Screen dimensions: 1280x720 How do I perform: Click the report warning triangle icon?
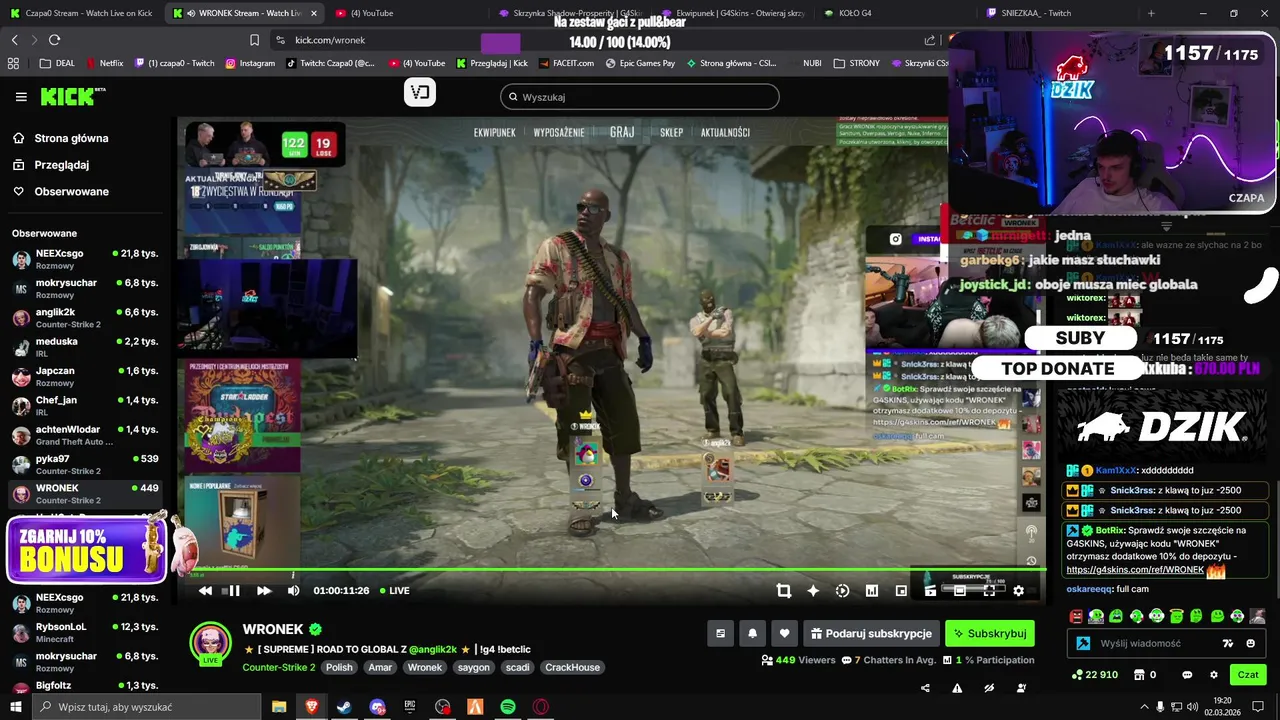957,688
